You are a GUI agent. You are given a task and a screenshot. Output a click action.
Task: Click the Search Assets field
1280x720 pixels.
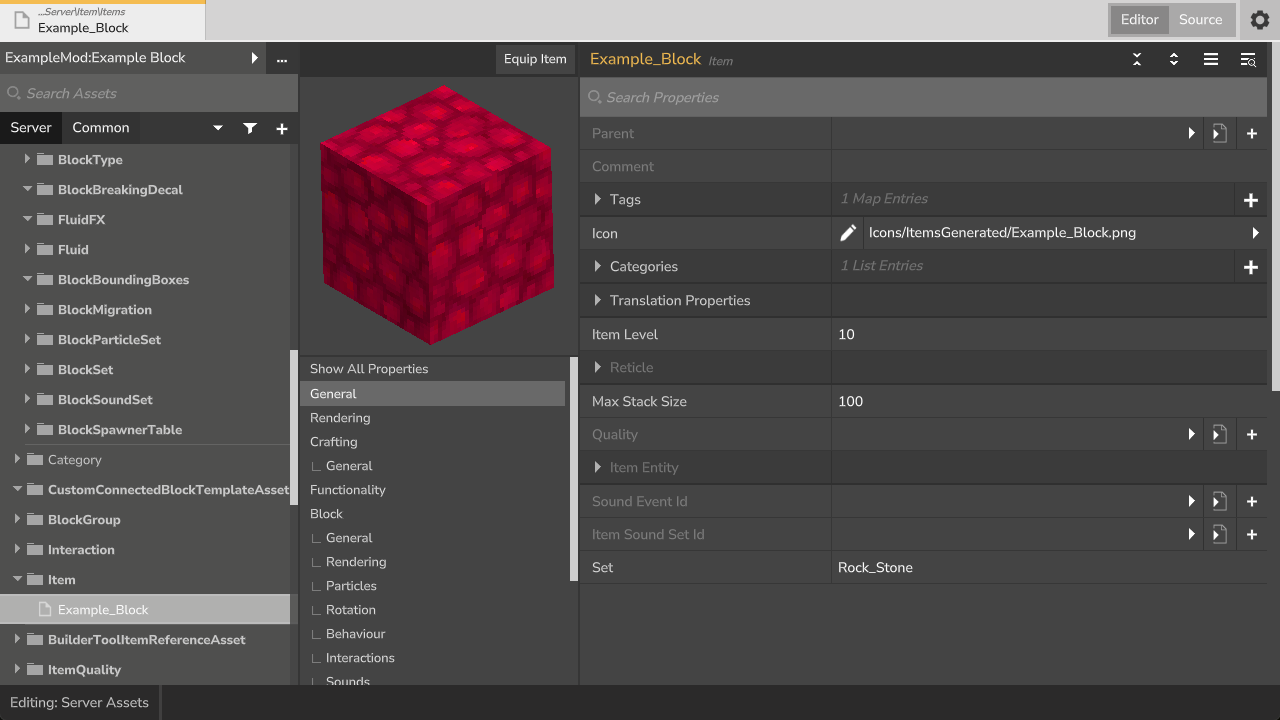[x=149, y=93]
